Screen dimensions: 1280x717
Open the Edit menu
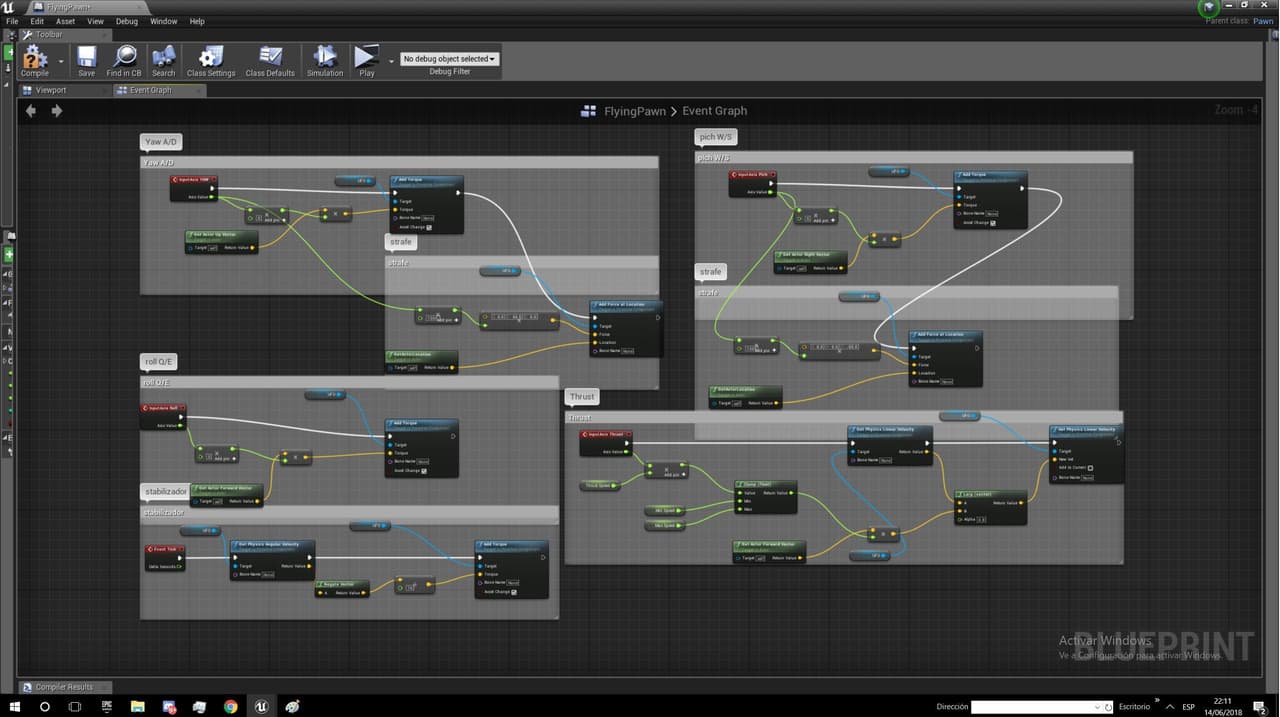[37, 21]
